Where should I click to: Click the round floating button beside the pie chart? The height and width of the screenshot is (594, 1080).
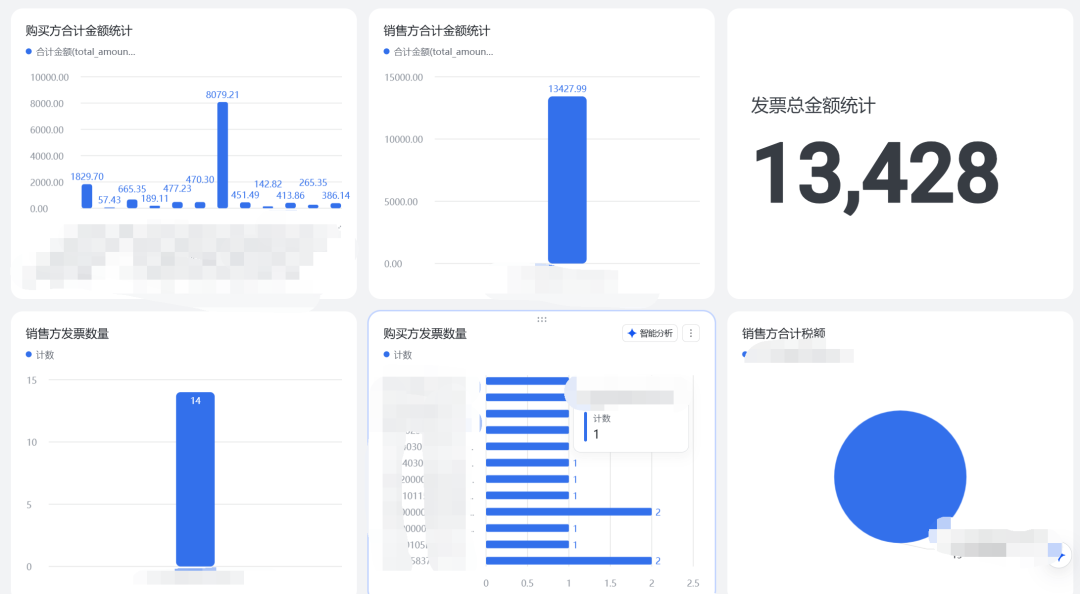point(1061,555)
